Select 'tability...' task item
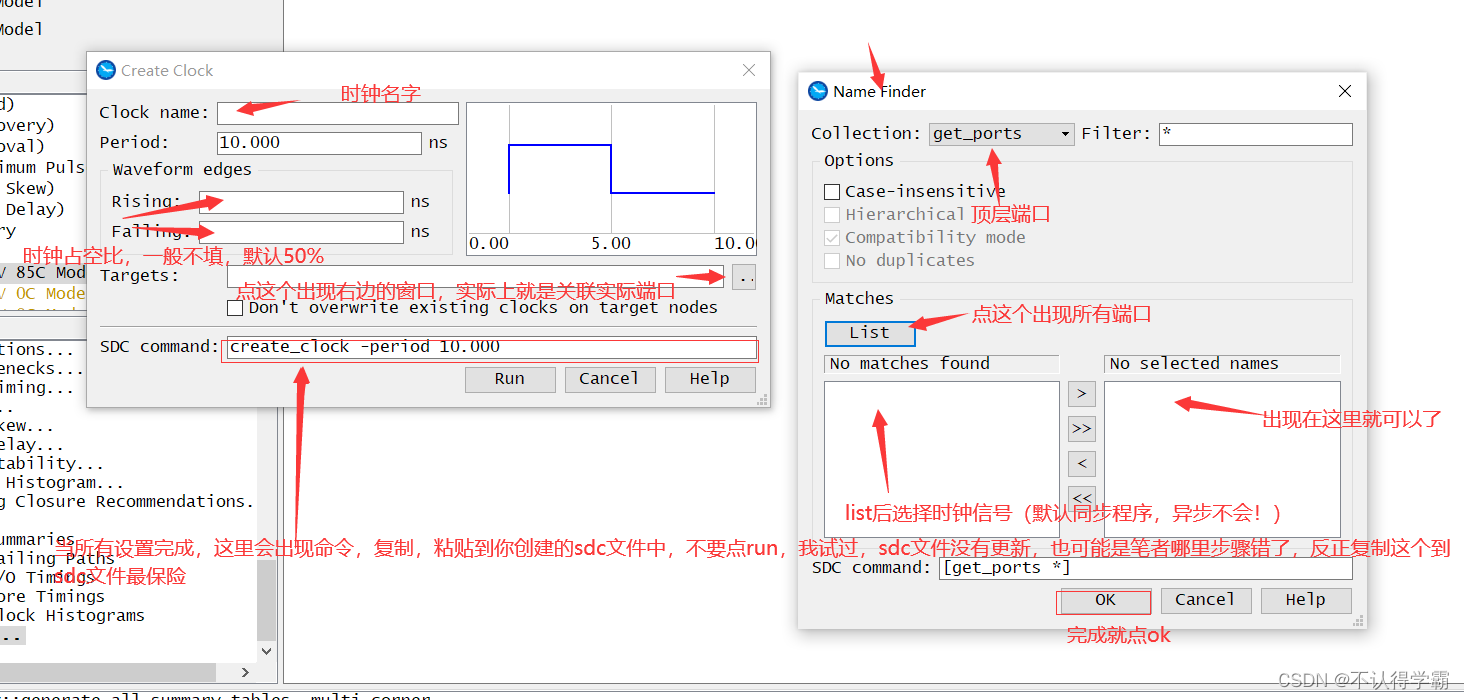This screenshot has height=700, width=1464. [x=52, y=464]
